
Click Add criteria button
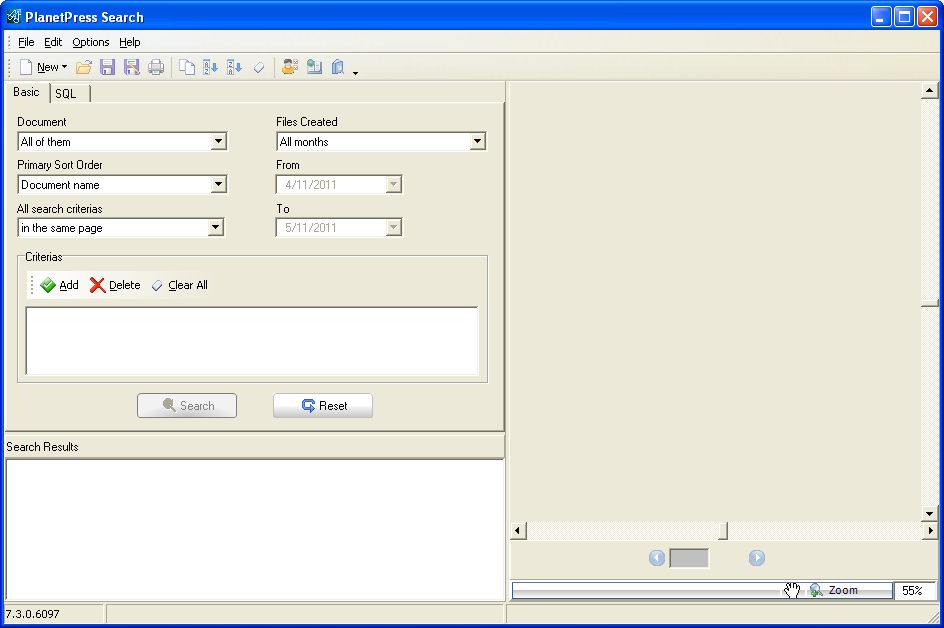(60, 285)
